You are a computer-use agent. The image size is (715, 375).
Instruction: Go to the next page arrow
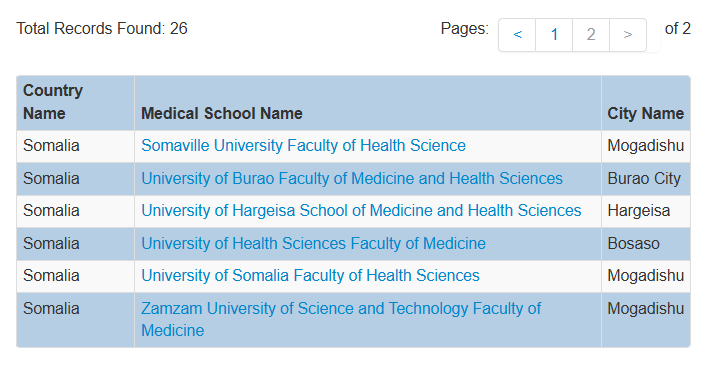[628, 35]
